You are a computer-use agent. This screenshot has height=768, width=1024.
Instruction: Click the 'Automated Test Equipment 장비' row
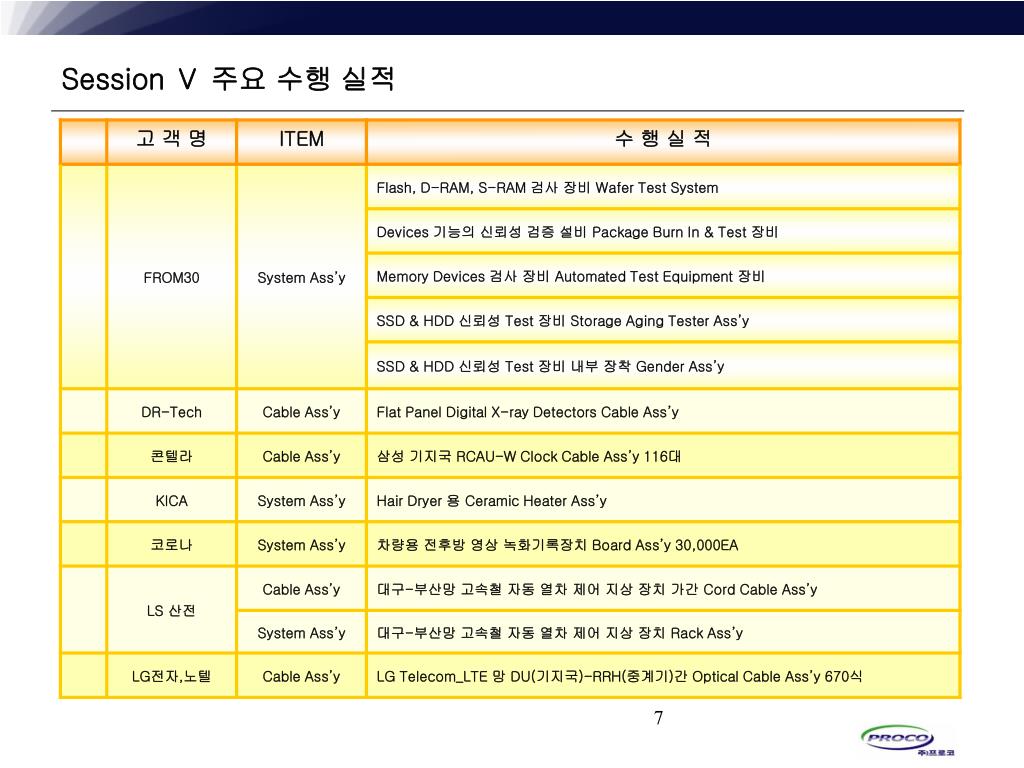tap(570, 277)
